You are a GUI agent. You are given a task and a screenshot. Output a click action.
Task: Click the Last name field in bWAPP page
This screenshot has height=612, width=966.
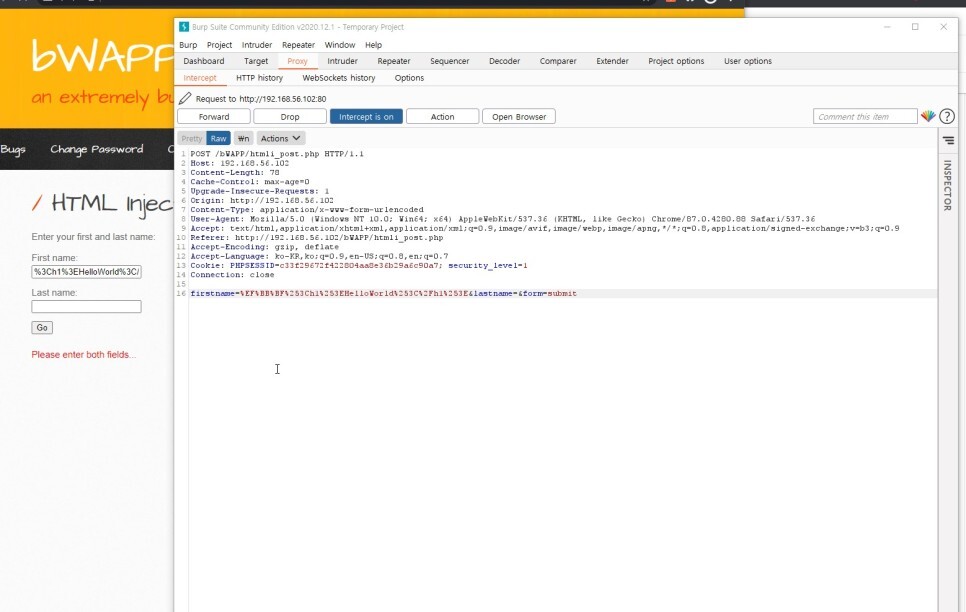tap(86, 306)
